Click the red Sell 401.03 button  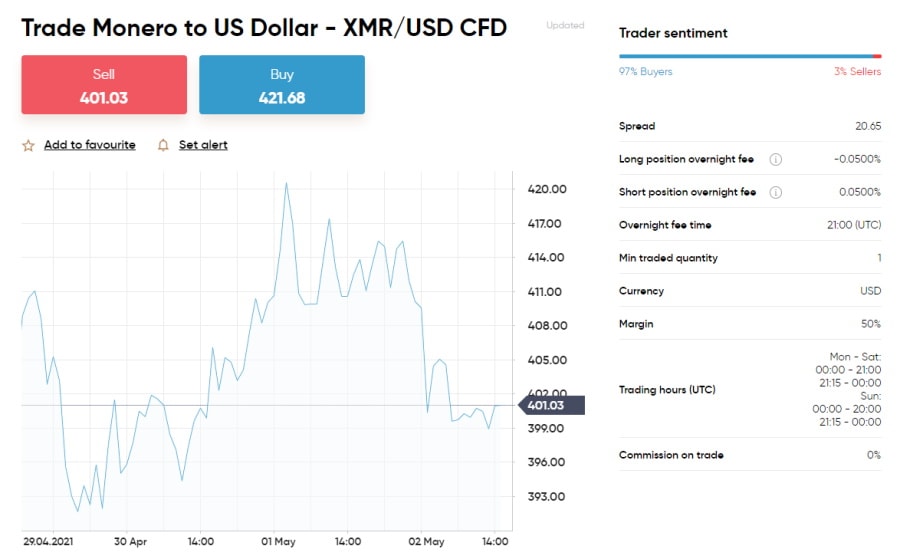click(104, 85)
